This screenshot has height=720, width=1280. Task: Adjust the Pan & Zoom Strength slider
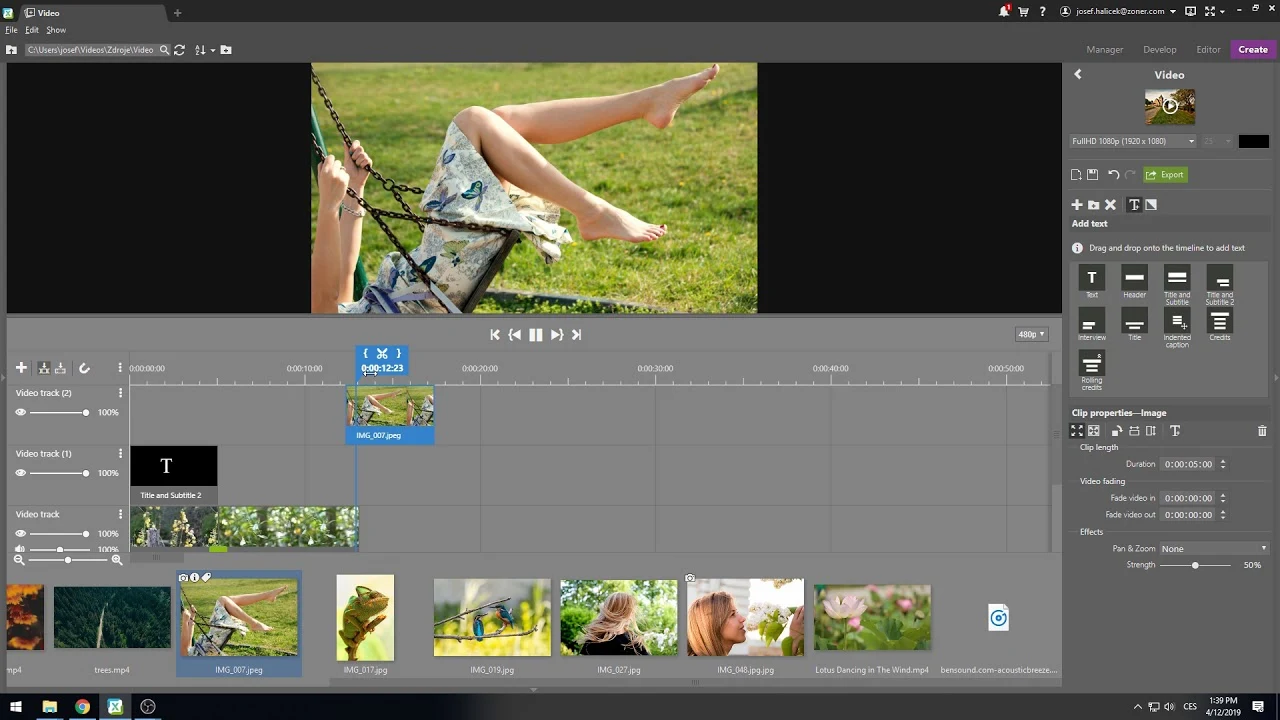tap(1195, 565)
